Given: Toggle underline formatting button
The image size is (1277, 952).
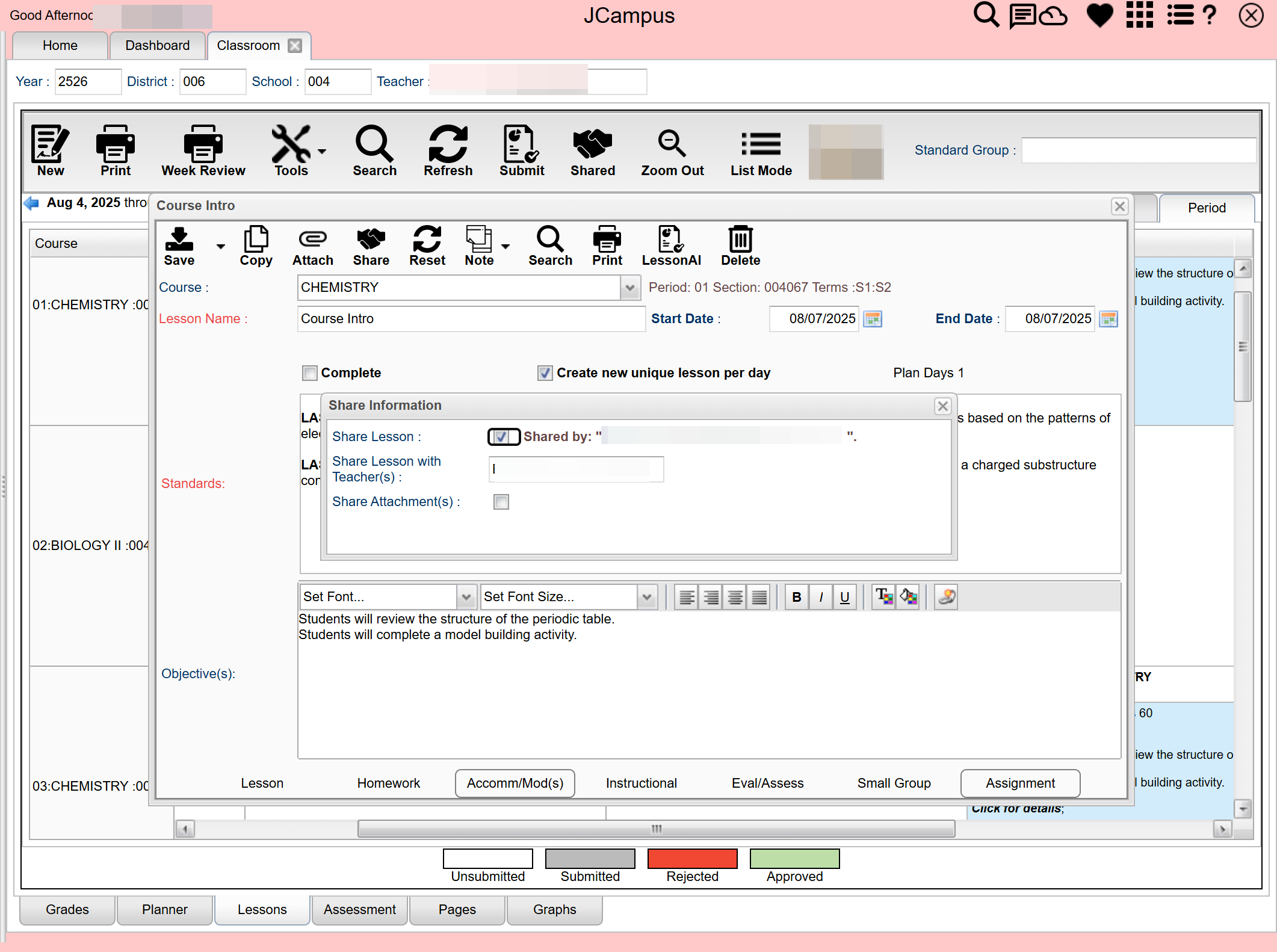Looking at the screenshot, I should (844, 597).
